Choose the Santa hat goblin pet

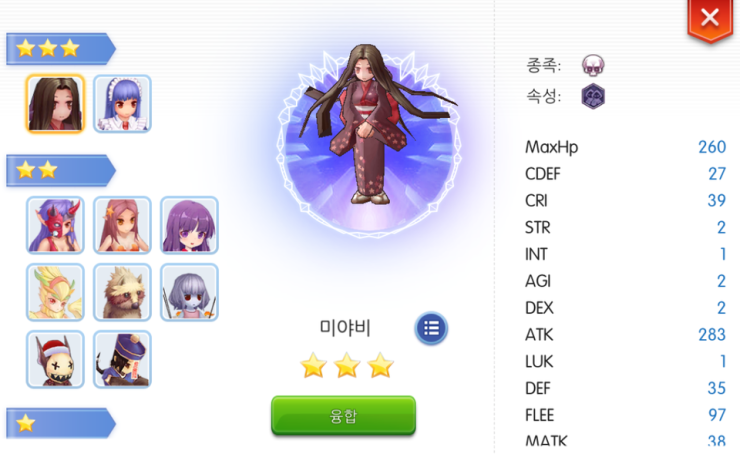tap(55, 360)
